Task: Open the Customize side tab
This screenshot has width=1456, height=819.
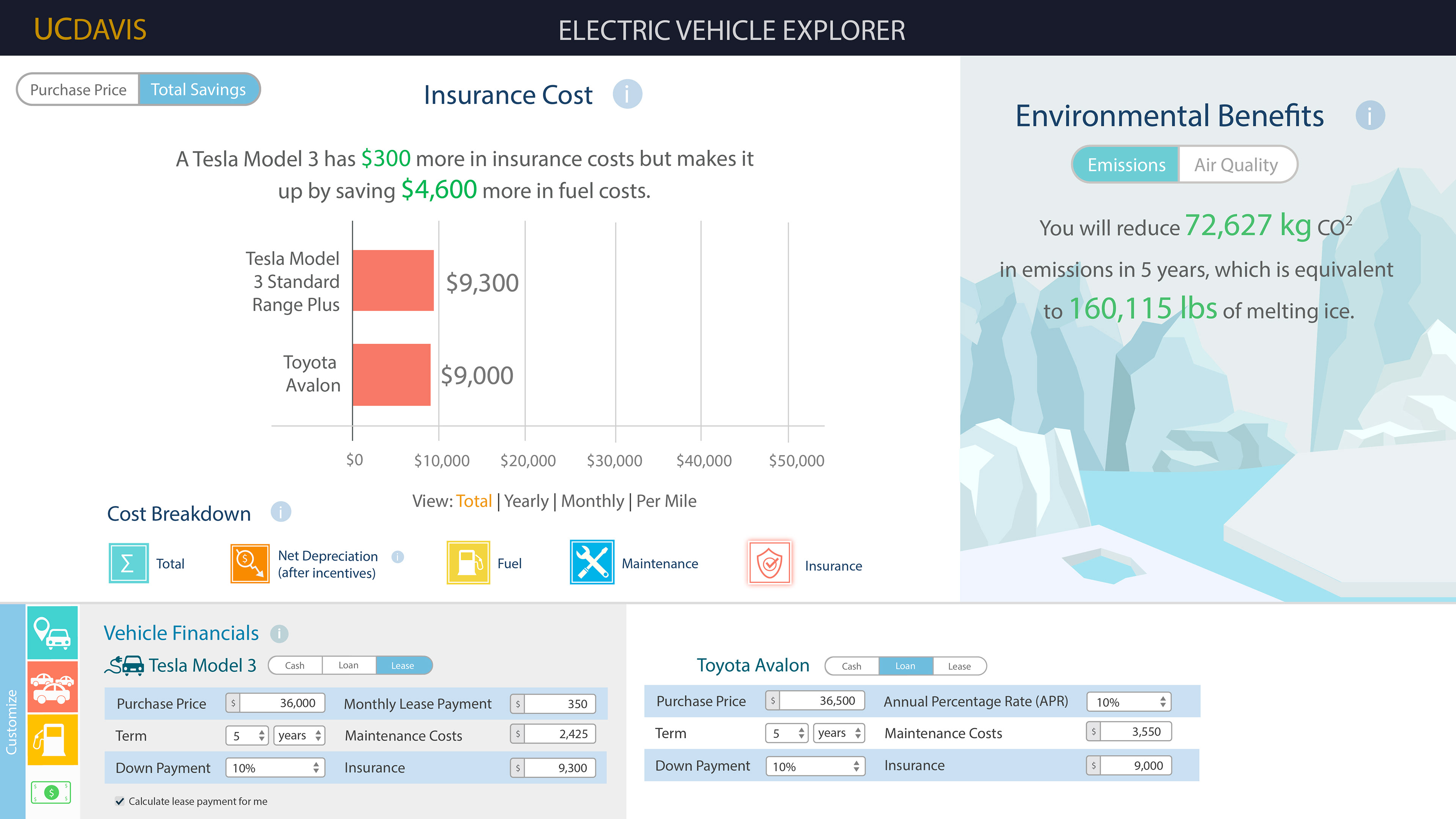Action: (x=13, y=711)
